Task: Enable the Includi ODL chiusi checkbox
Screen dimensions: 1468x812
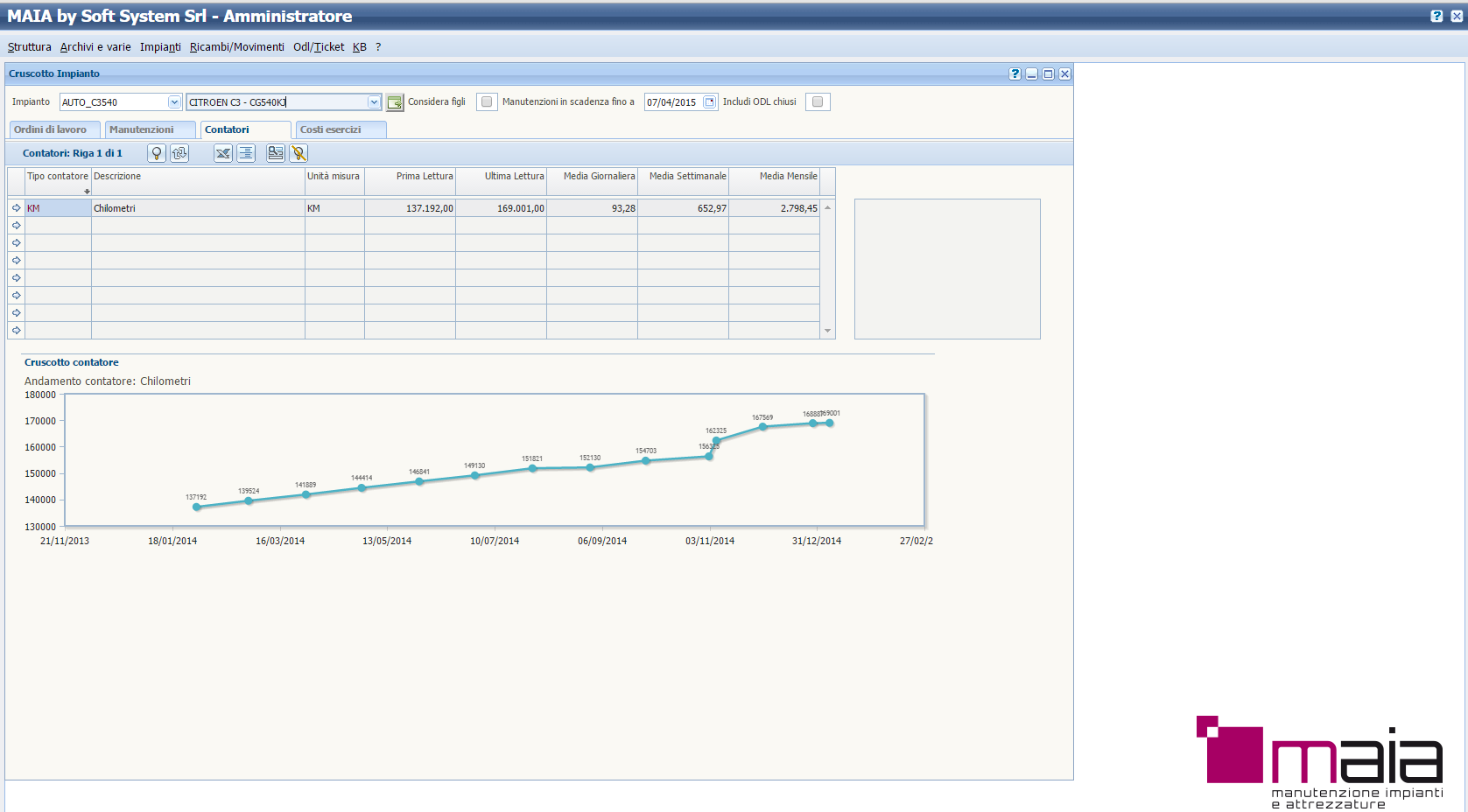Action: (x=818, y=102)
